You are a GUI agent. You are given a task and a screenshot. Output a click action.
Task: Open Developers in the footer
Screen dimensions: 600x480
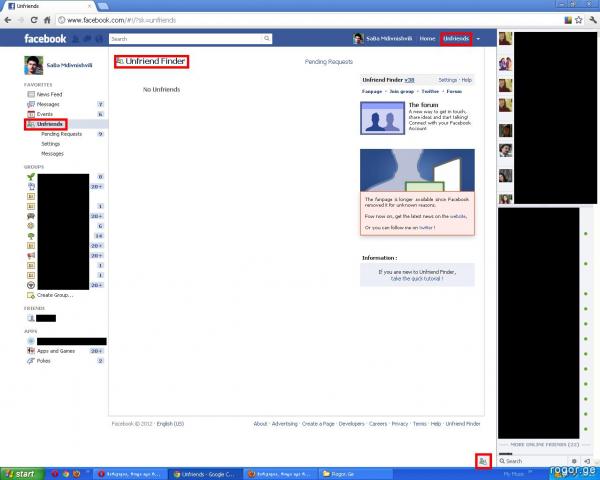point(351,424)
